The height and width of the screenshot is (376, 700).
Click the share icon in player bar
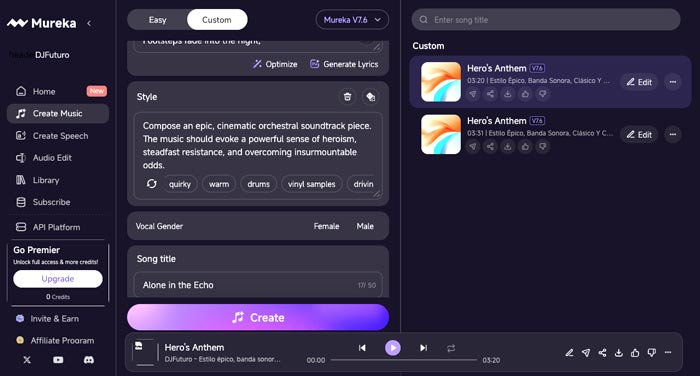pyautogui.click(x=602, y=353)
